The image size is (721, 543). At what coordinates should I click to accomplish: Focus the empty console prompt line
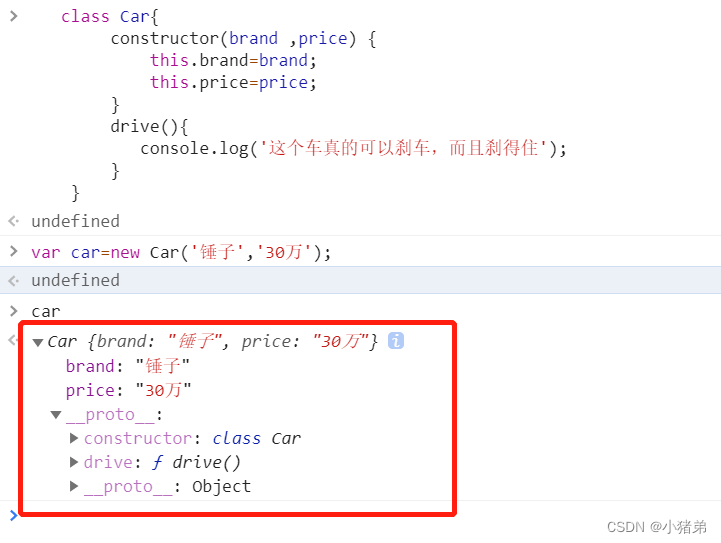point(360,516)
